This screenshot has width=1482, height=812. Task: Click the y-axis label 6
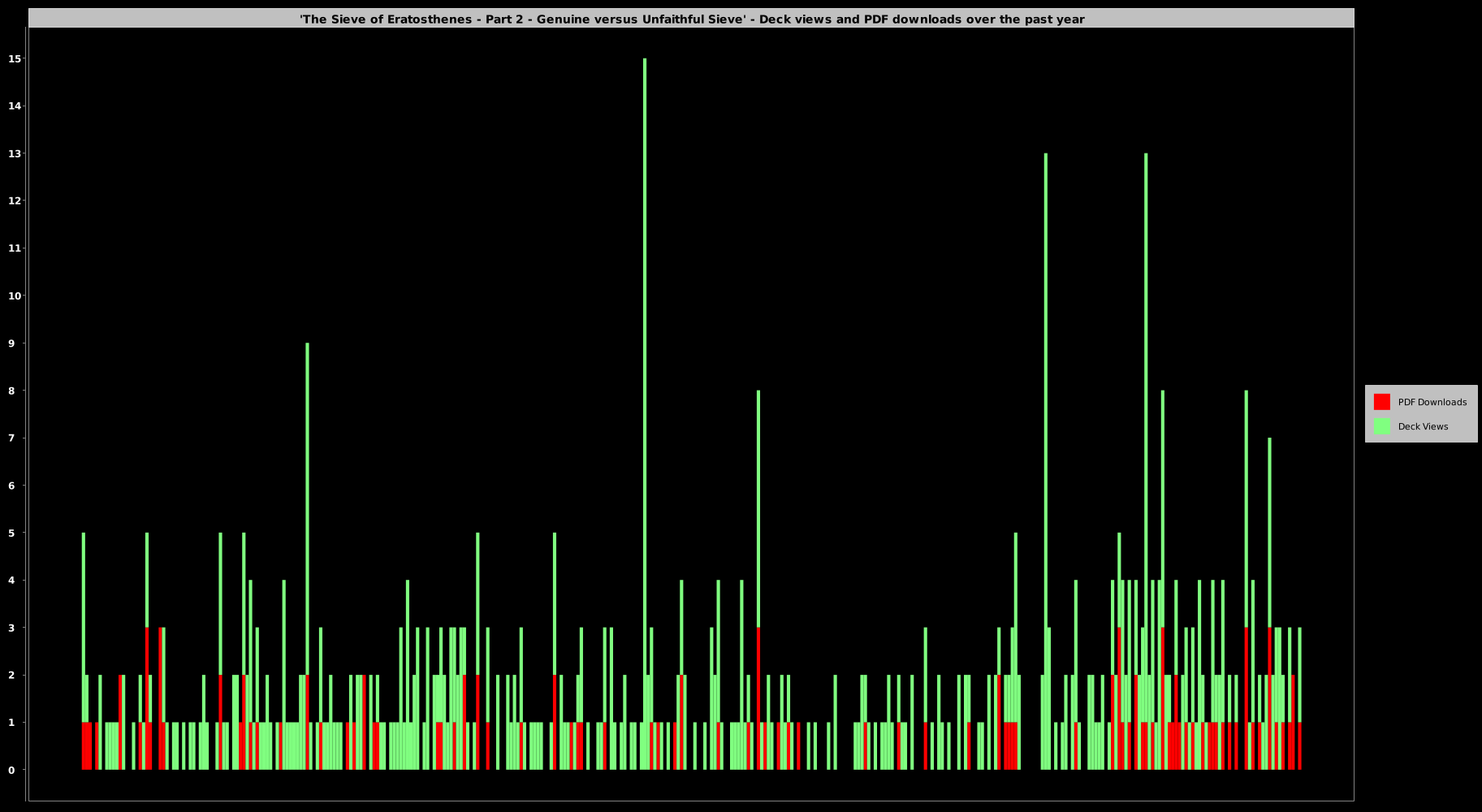(x=11, y=486)
